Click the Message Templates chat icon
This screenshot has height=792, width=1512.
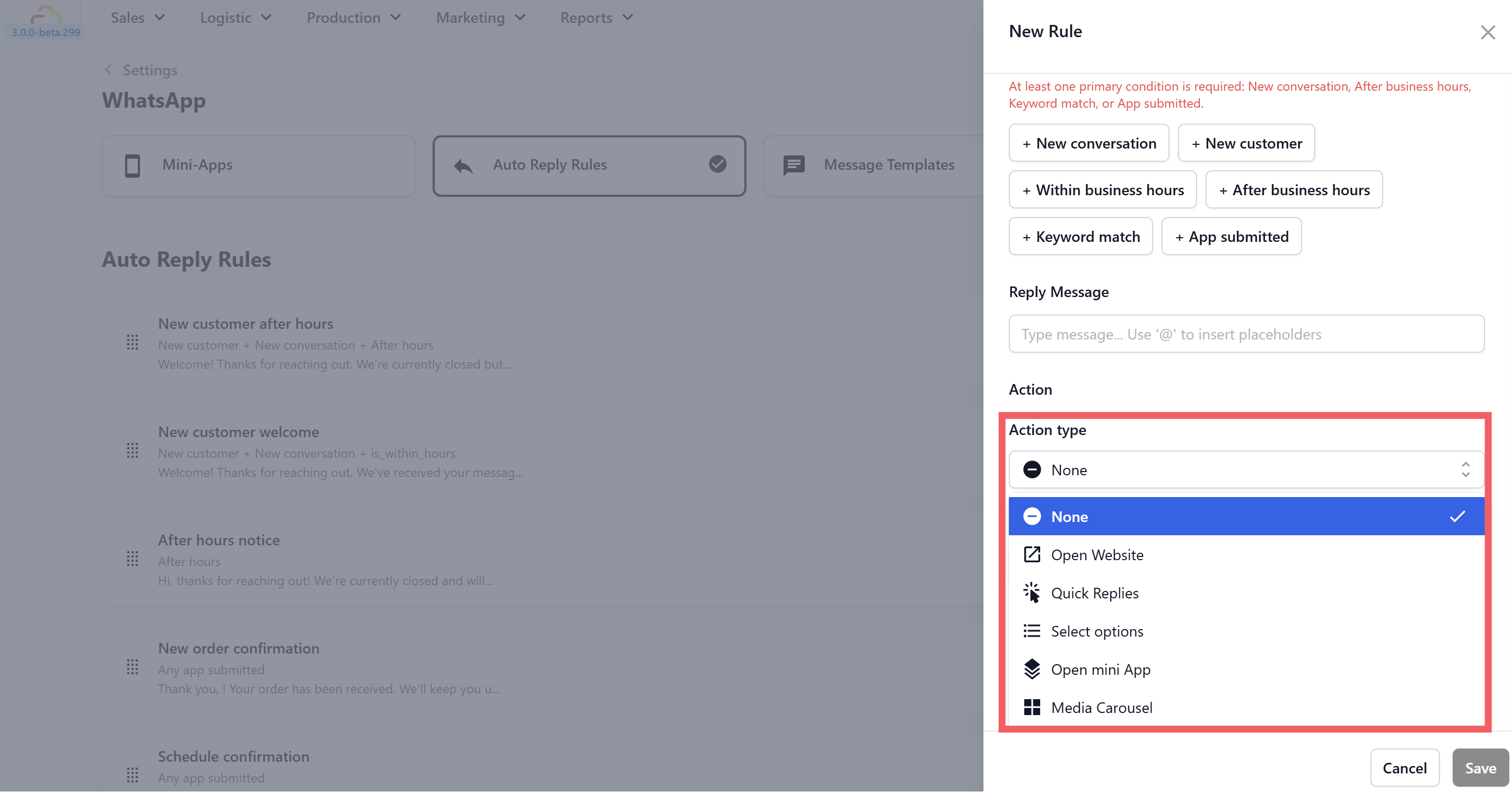pos(794,166)
